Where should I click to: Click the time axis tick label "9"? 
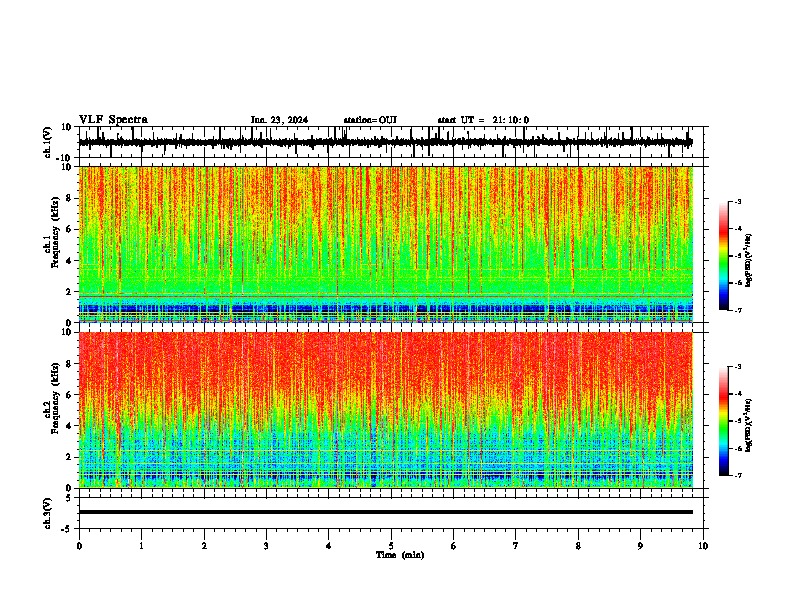coord(640,546)
